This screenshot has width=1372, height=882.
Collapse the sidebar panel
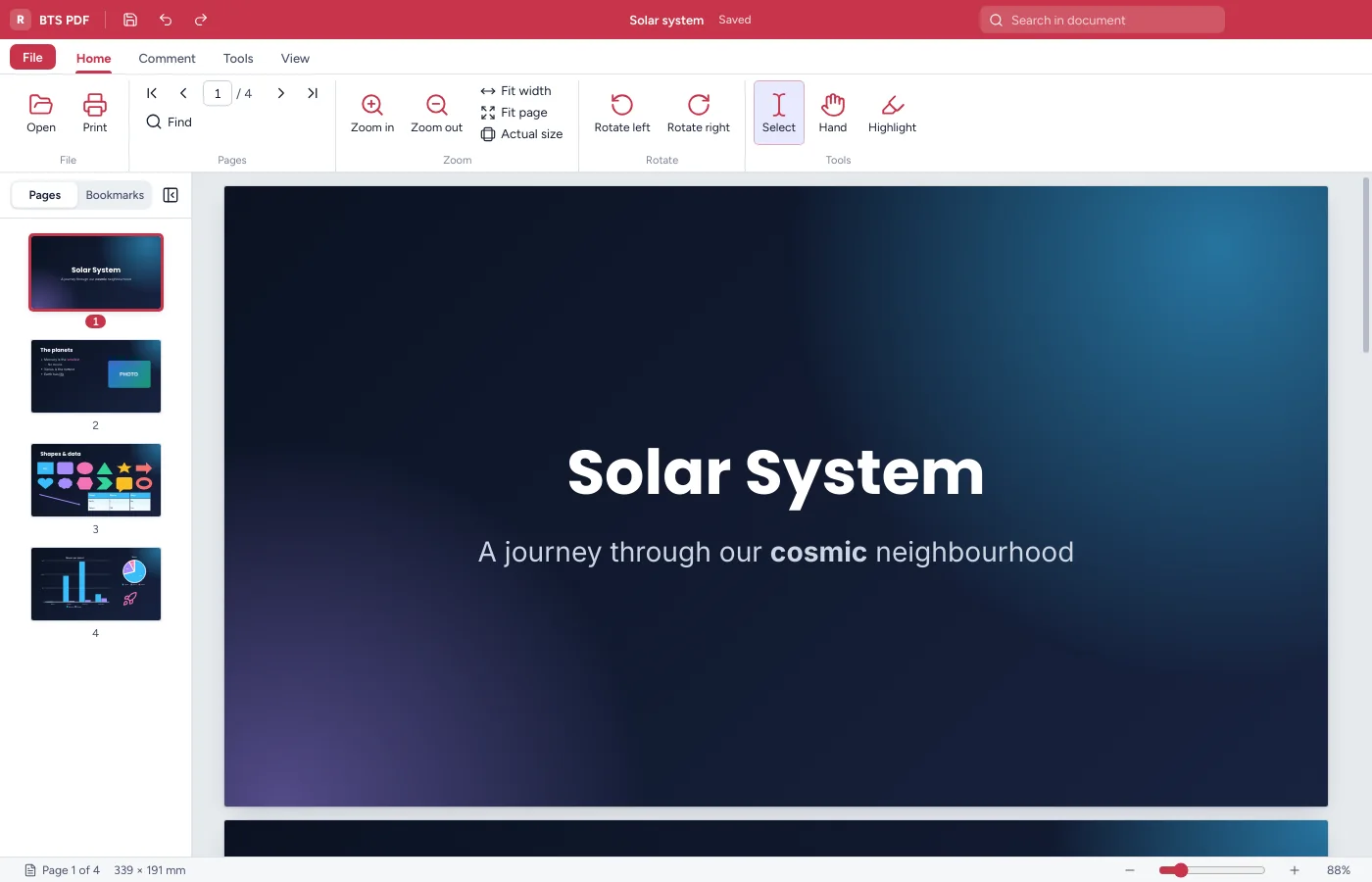pyautogui.click(x=171, y=195)
